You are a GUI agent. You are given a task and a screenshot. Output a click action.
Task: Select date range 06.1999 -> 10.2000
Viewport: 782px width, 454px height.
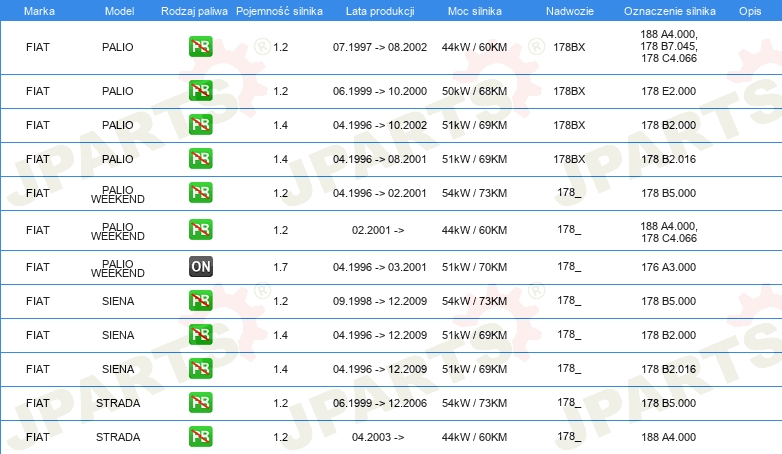click(380, 91)
